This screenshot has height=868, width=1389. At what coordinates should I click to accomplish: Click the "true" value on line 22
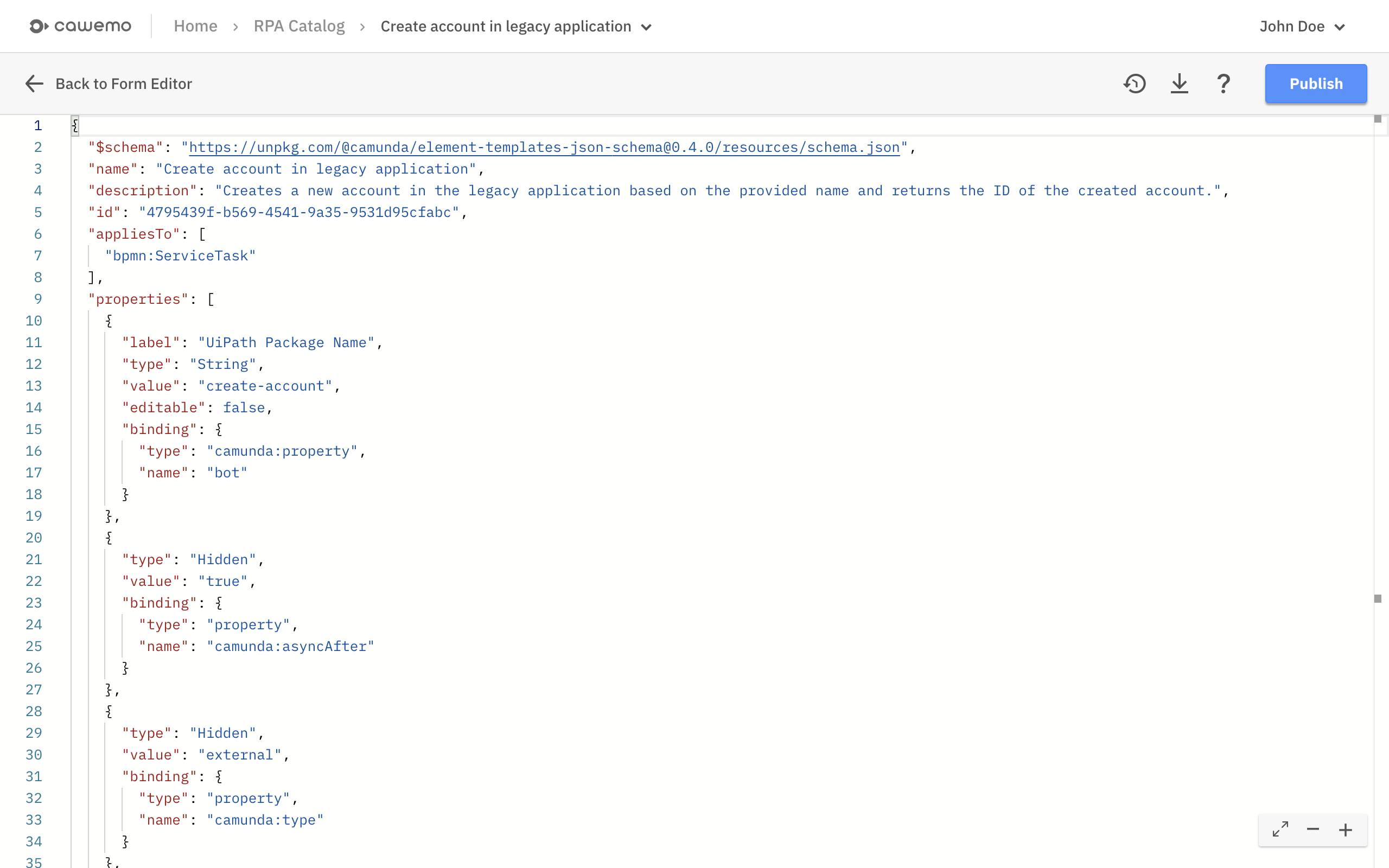(222, 582)
